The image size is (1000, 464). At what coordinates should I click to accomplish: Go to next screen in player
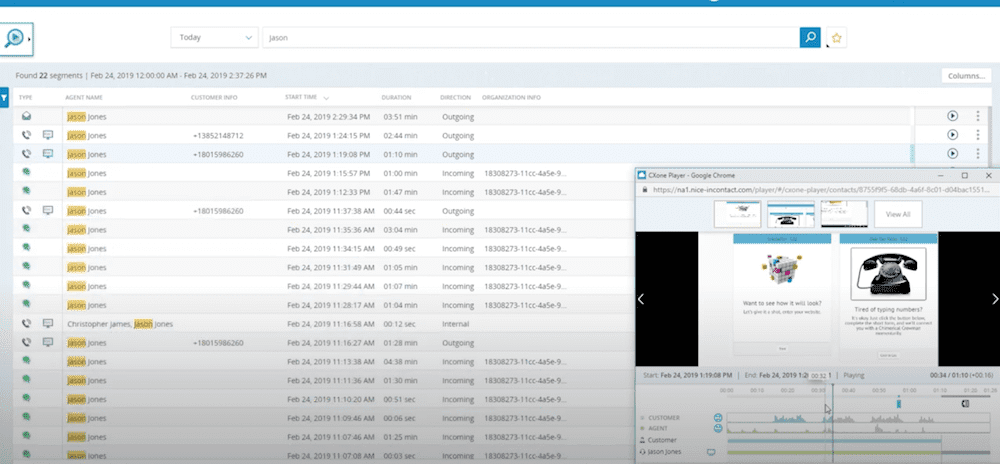click(994, 299)
